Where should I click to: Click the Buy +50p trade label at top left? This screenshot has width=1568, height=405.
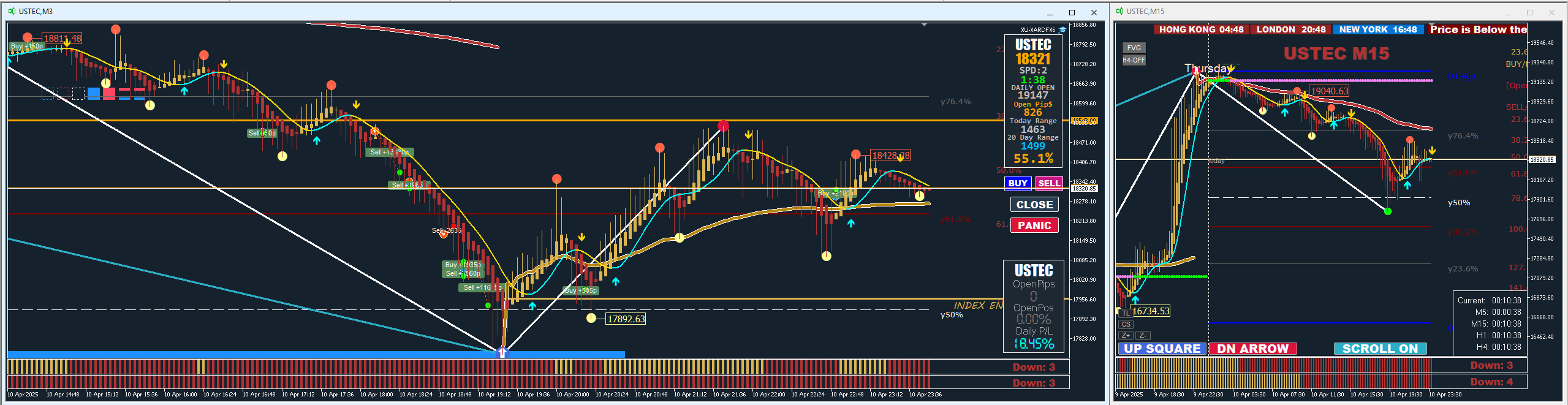(27, 47)
